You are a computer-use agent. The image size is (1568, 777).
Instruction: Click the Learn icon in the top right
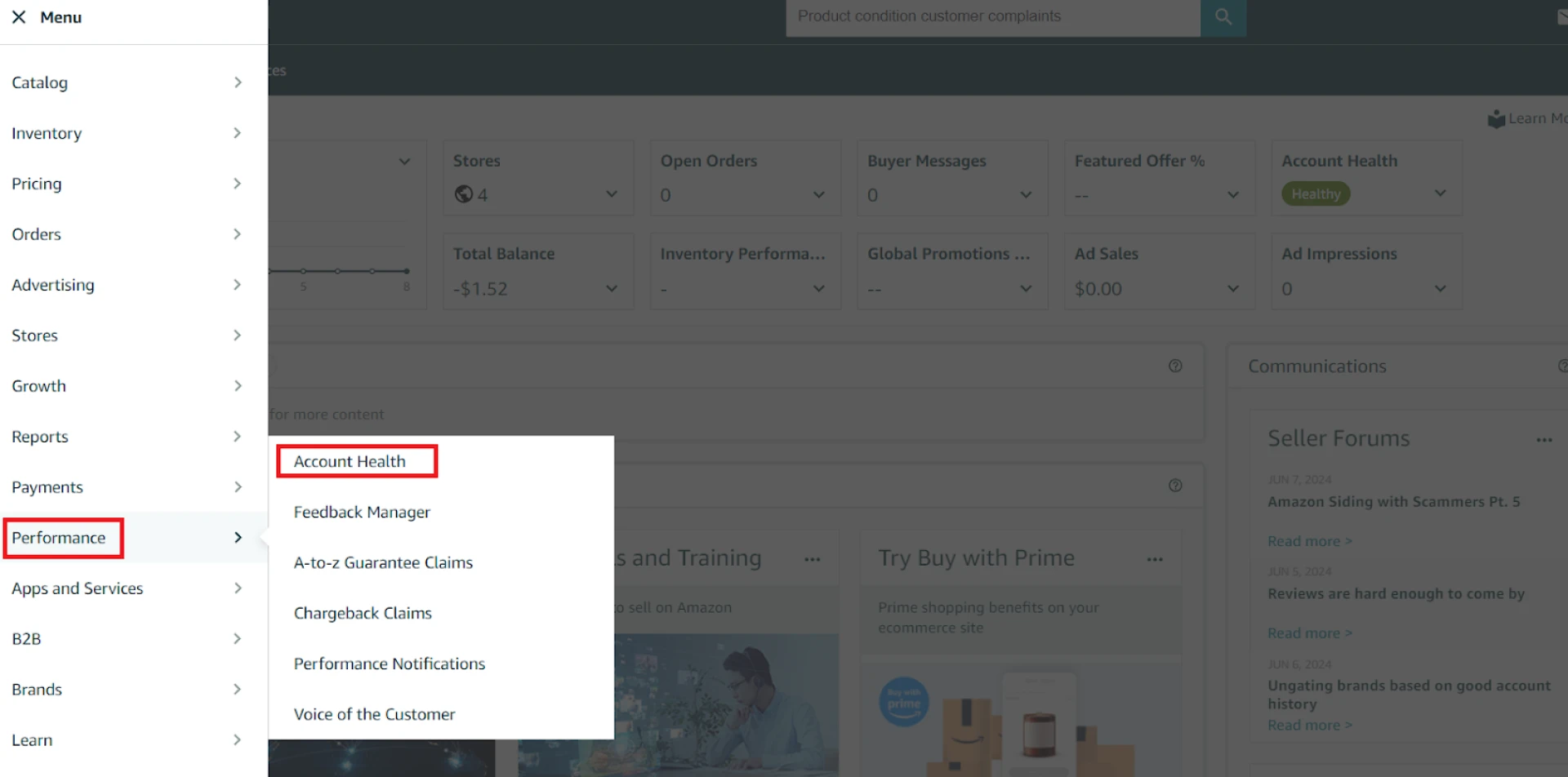(1498, 118)
